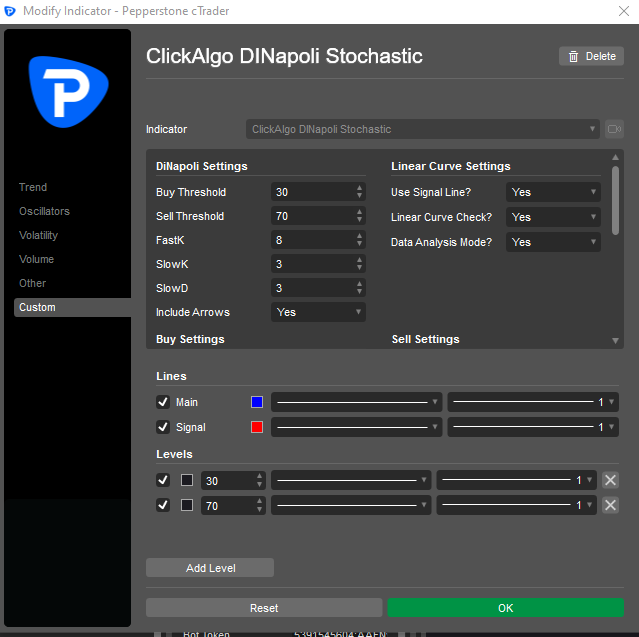Open the Include Arrows dropdown
This screenshot has width=639, height=637.
click(318, 312)
